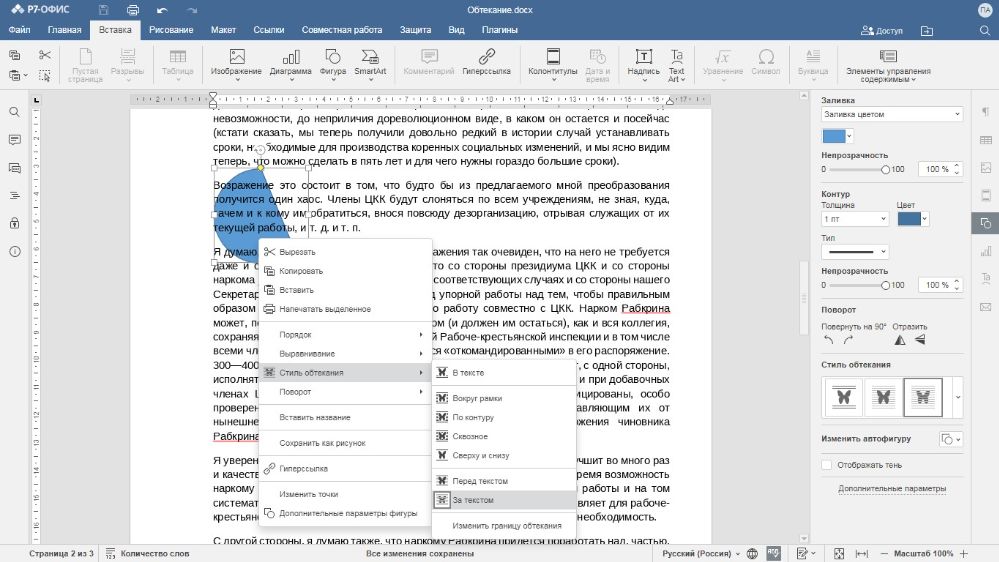Click the Доступ sharing button

click(882, 31)
